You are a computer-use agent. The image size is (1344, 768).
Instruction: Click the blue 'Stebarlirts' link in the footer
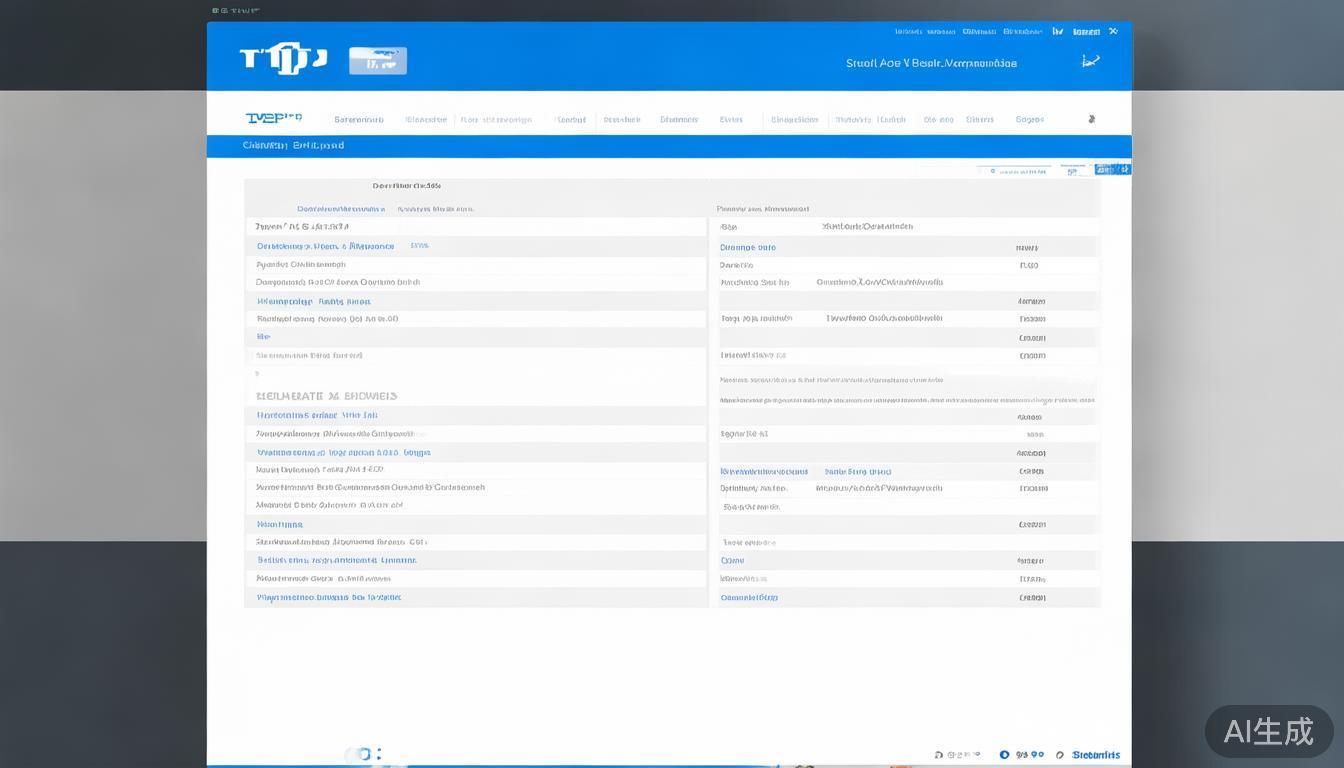click(1095, 755)
